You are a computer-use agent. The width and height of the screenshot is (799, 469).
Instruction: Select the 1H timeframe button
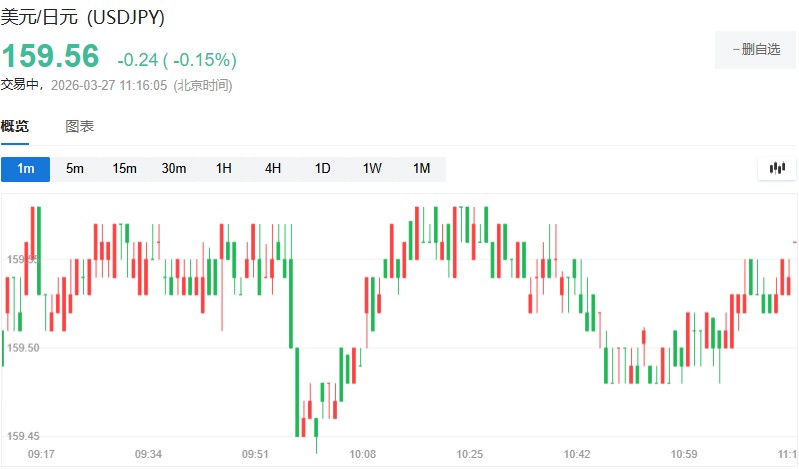click(x=224, y=168)
